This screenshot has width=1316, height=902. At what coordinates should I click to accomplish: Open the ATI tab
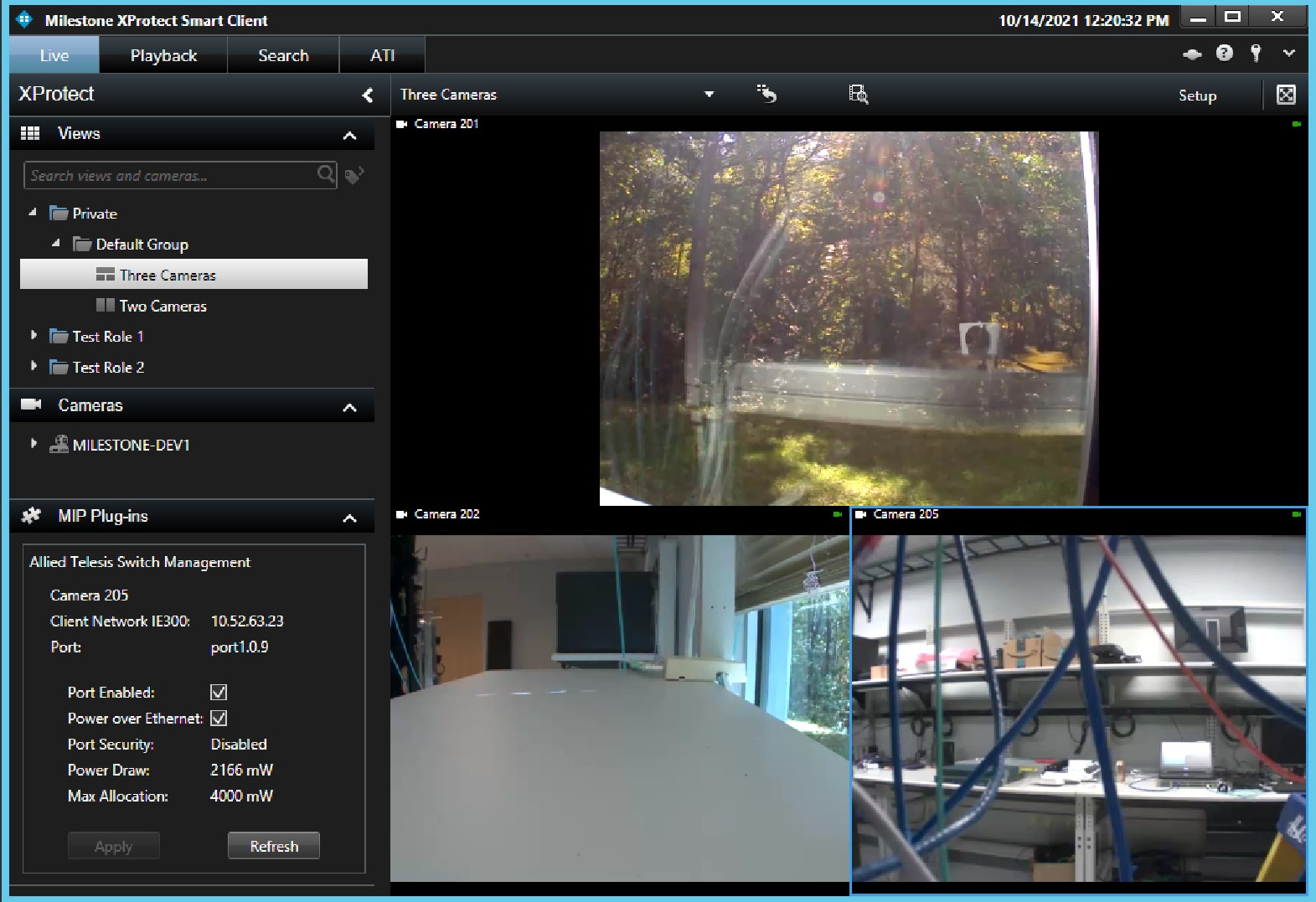pos(382,55)
